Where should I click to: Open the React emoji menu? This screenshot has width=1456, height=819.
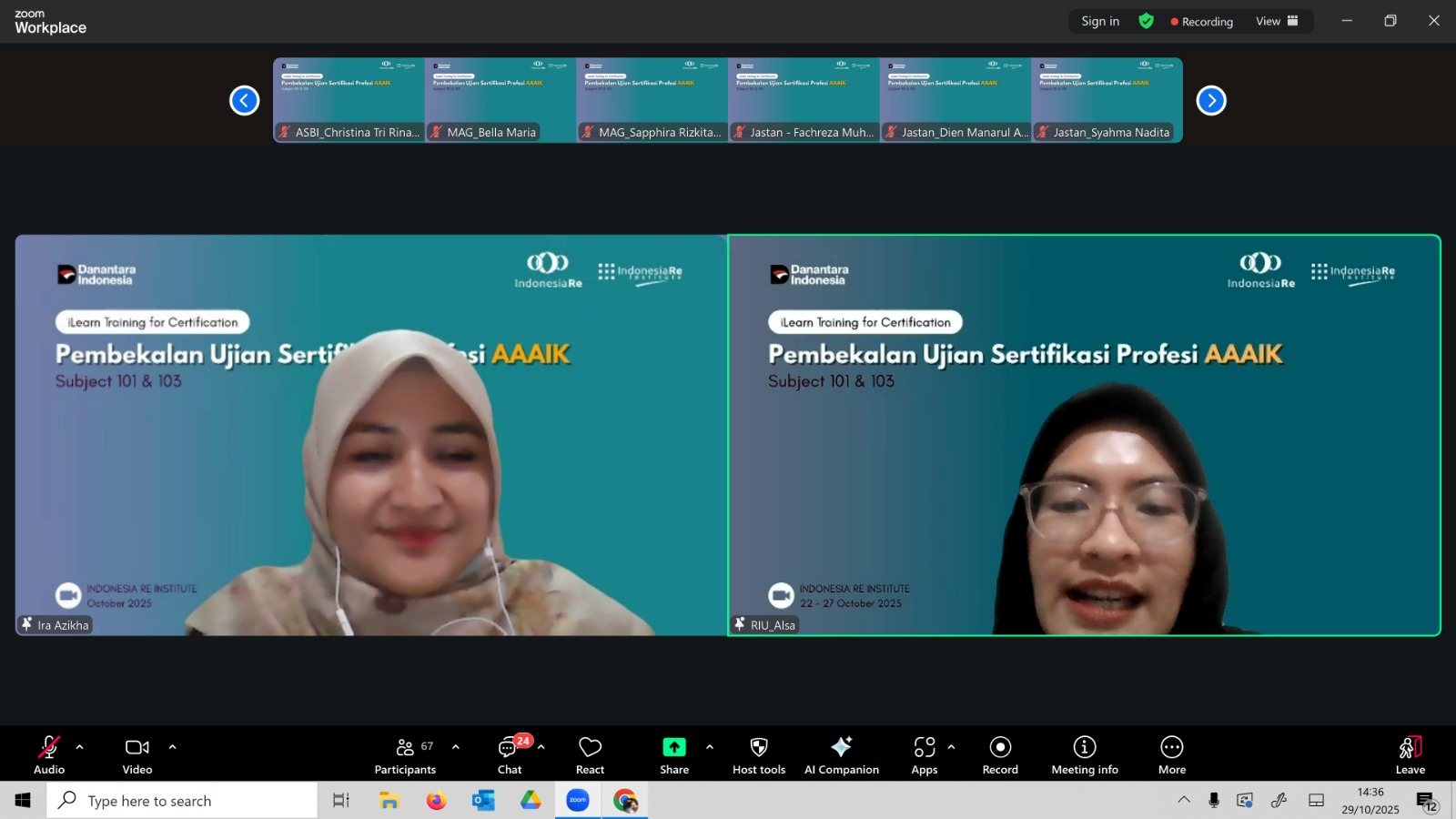pyautogui.click(x=590, y=754)
